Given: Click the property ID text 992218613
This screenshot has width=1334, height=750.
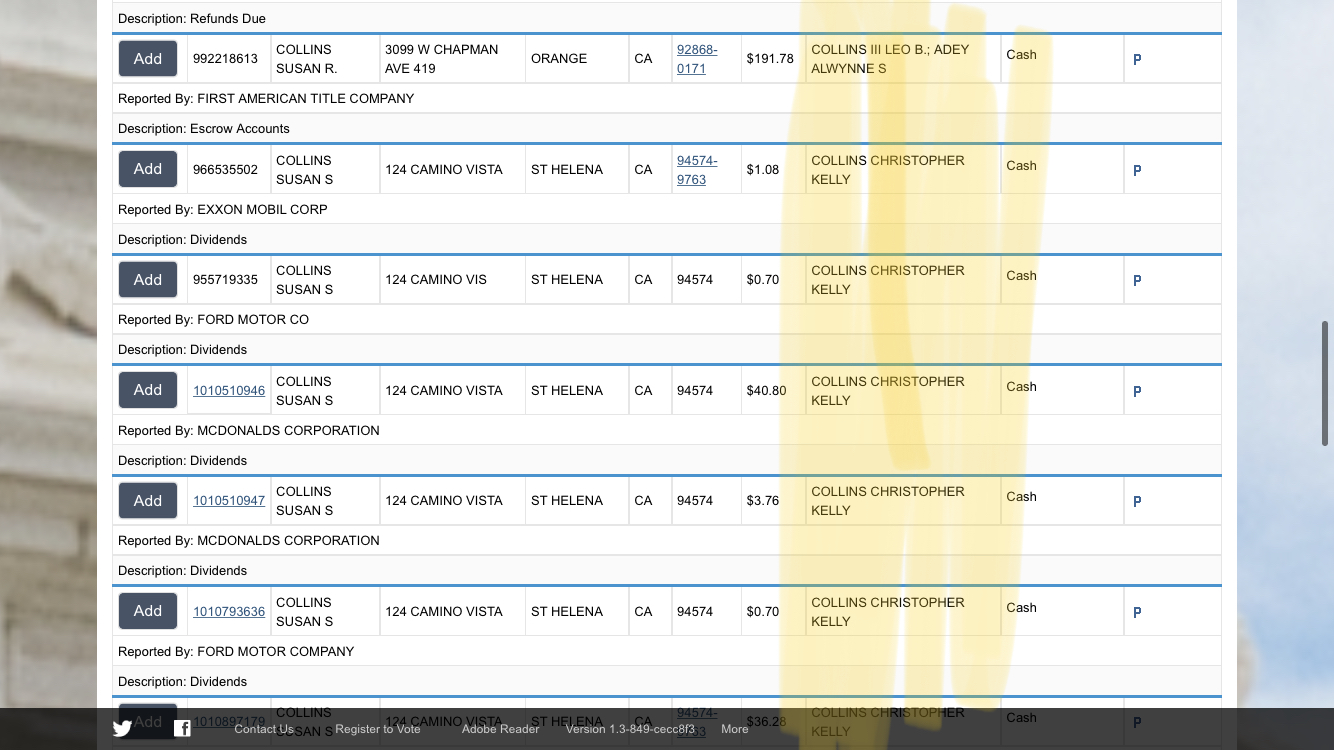Looking at the screenshot, I should coord(225,59).
